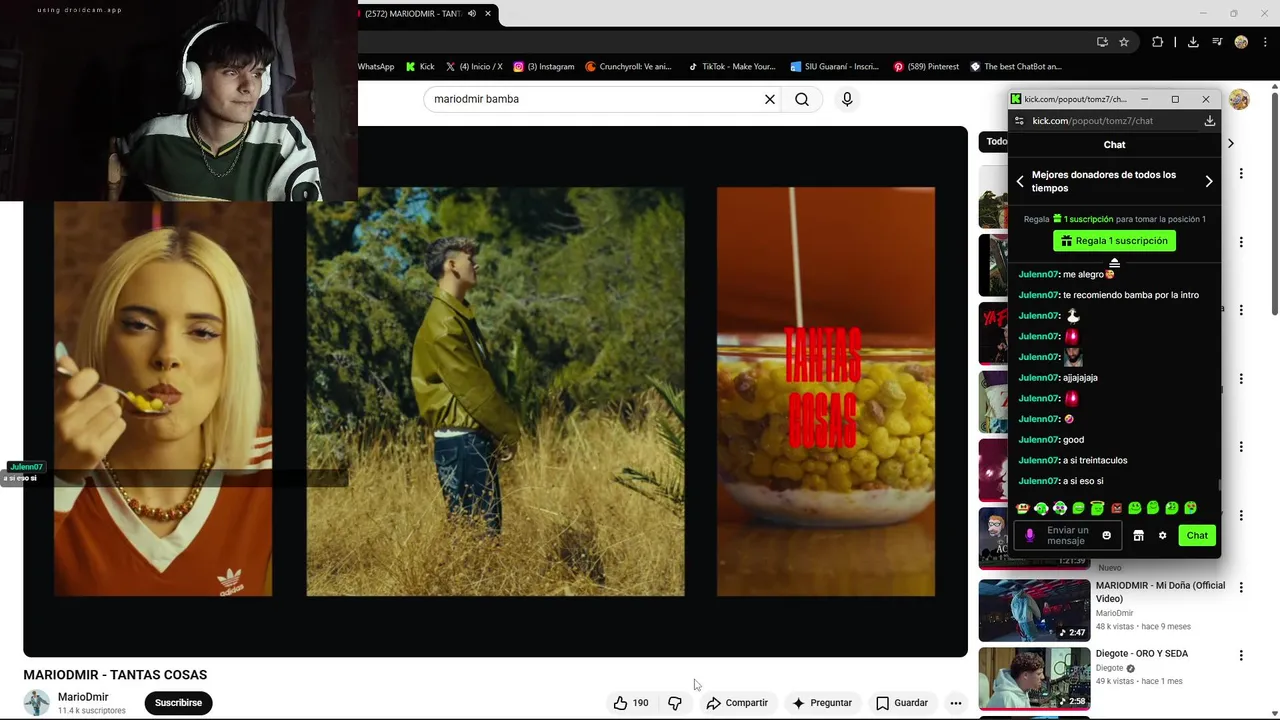Open the Kick bookmark

420,67
